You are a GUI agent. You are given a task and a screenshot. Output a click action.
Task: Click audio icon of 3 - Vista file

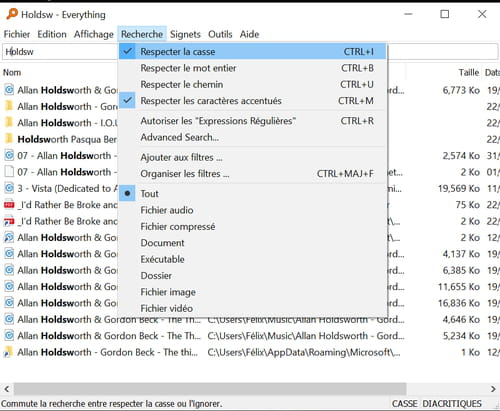click(x=9, y=188)
